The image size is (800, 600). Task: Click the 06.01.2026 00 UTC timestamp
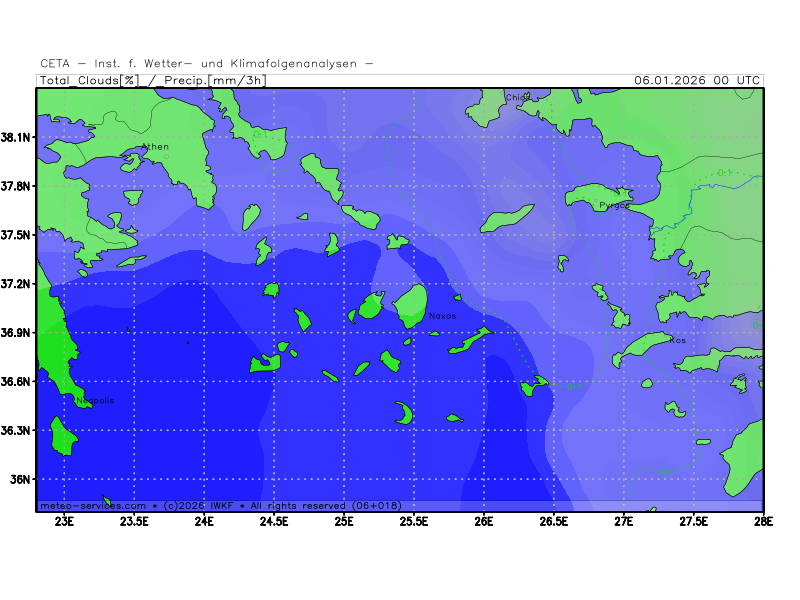[697, 80]
